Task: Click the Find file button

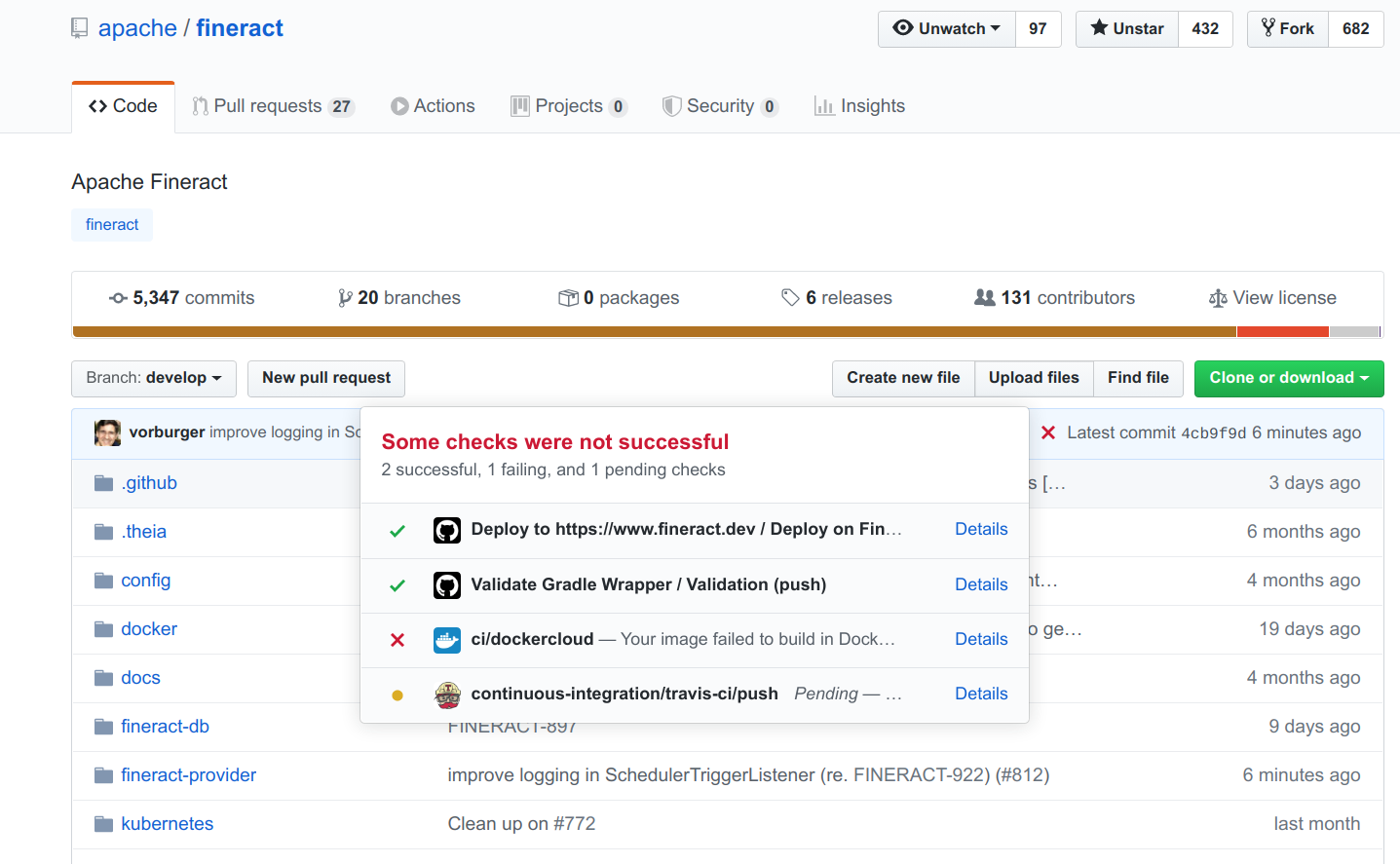Action: [x=1138, y=379]
